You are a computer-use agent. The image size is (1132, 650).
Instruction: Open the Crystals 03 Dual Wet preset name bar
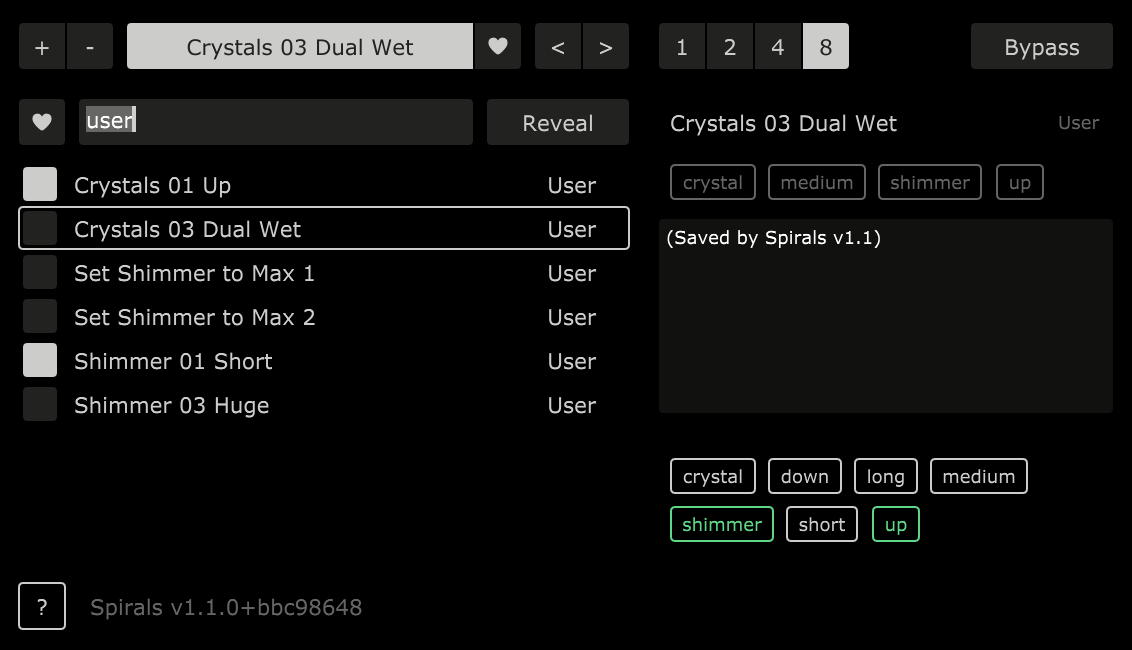coord(299,47)
